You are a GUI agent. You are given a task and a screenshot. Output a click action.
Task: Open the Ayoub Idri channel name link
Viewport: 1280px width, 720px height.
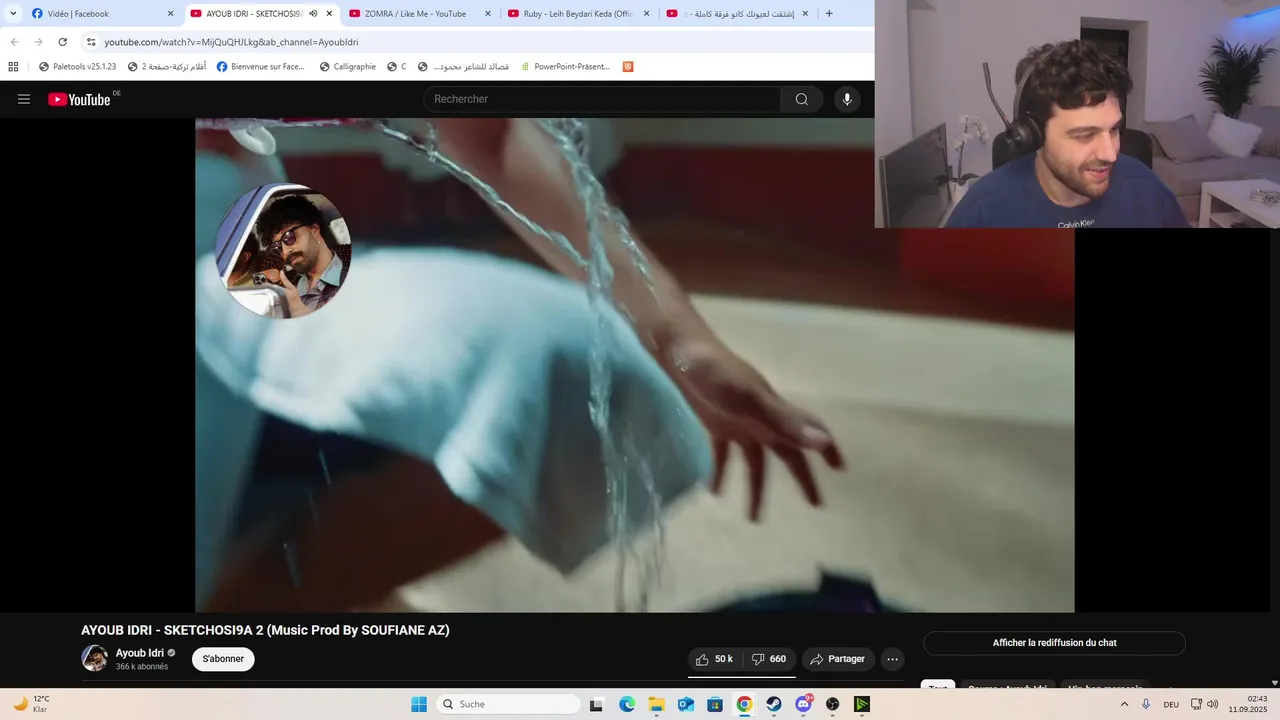pyautogui.click(x=140, y=653)
